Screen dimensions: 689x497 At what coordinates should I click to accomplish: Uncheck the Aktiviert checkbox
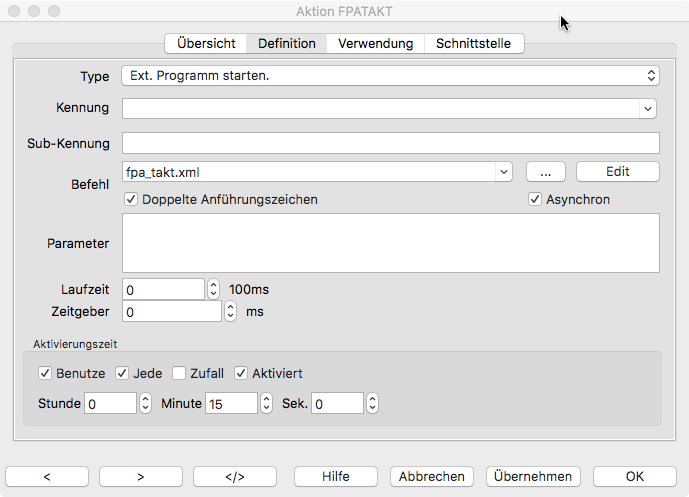(x=241, y=373)
